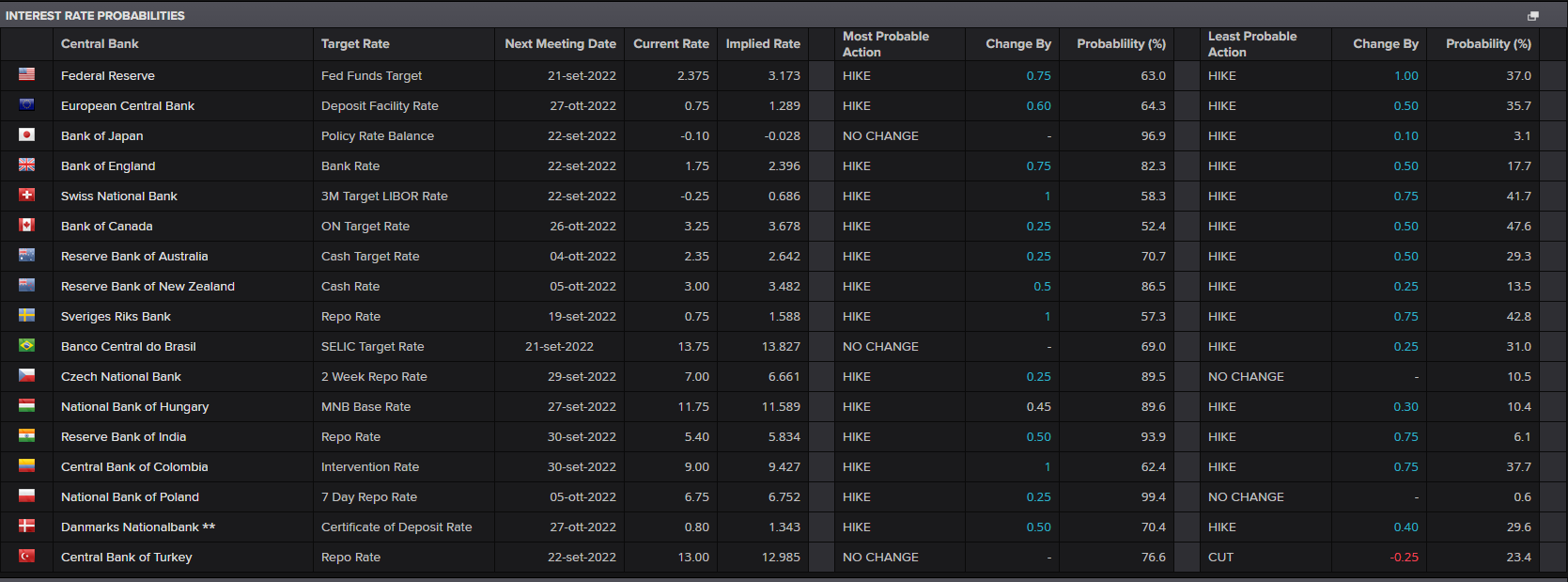1568x582 pixels.
Task: Select Reserve Bank of Australia
Action: 134,257
